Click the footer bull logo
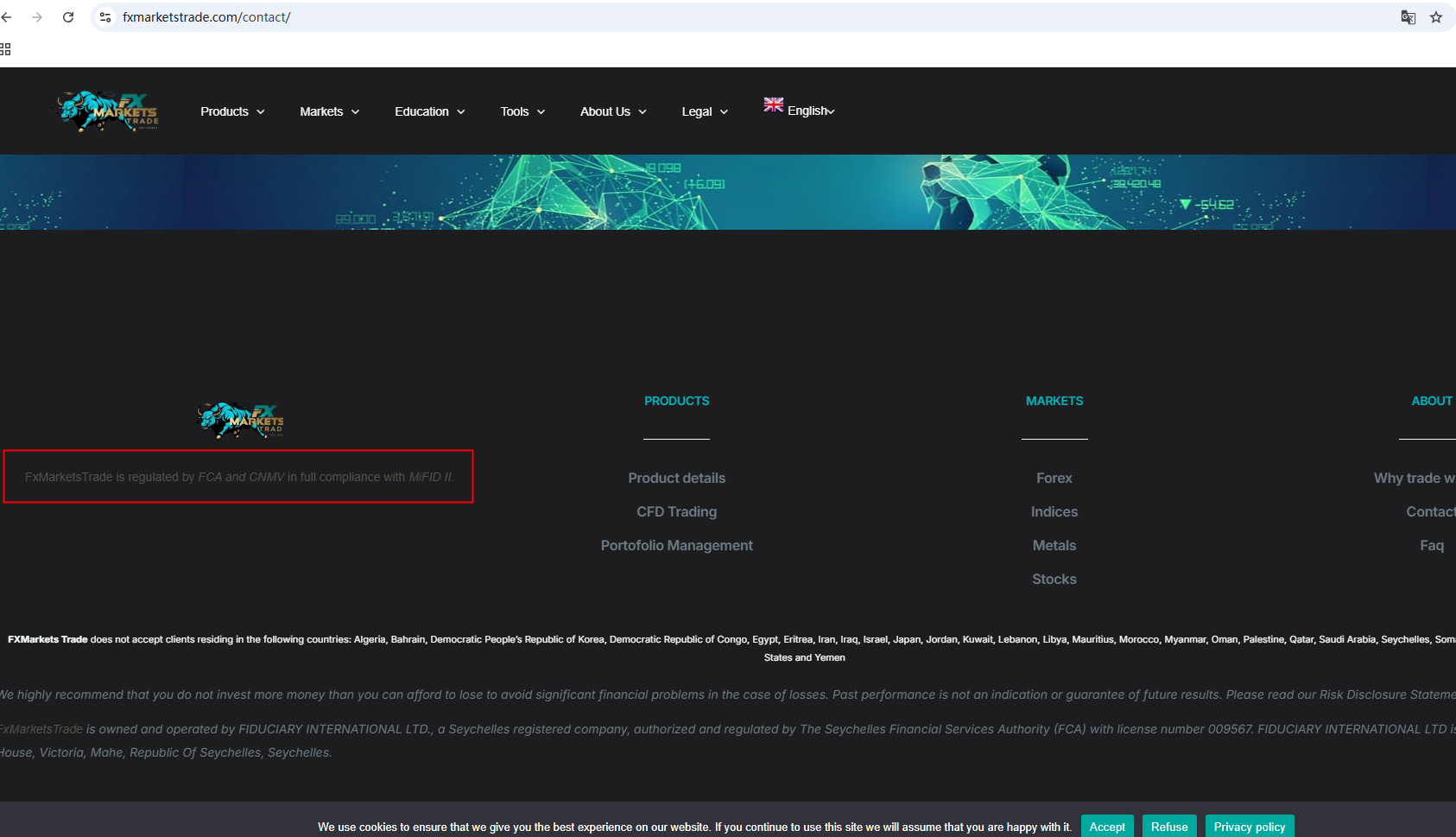1456x837 pixels. pyautogui.click(x=240, y=420)
